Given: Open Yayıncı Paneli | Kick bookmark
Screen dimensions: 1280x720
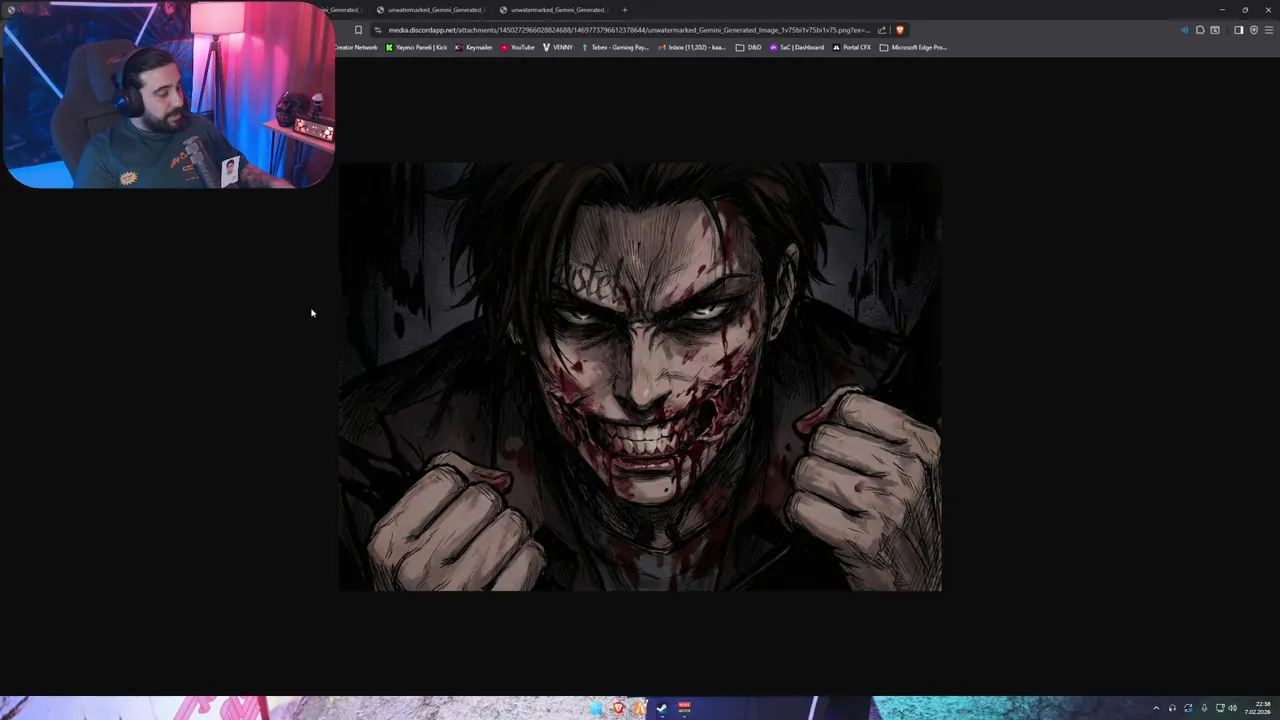Looking at the screenshot, I should pyautogui.click(x=416, y=47).
